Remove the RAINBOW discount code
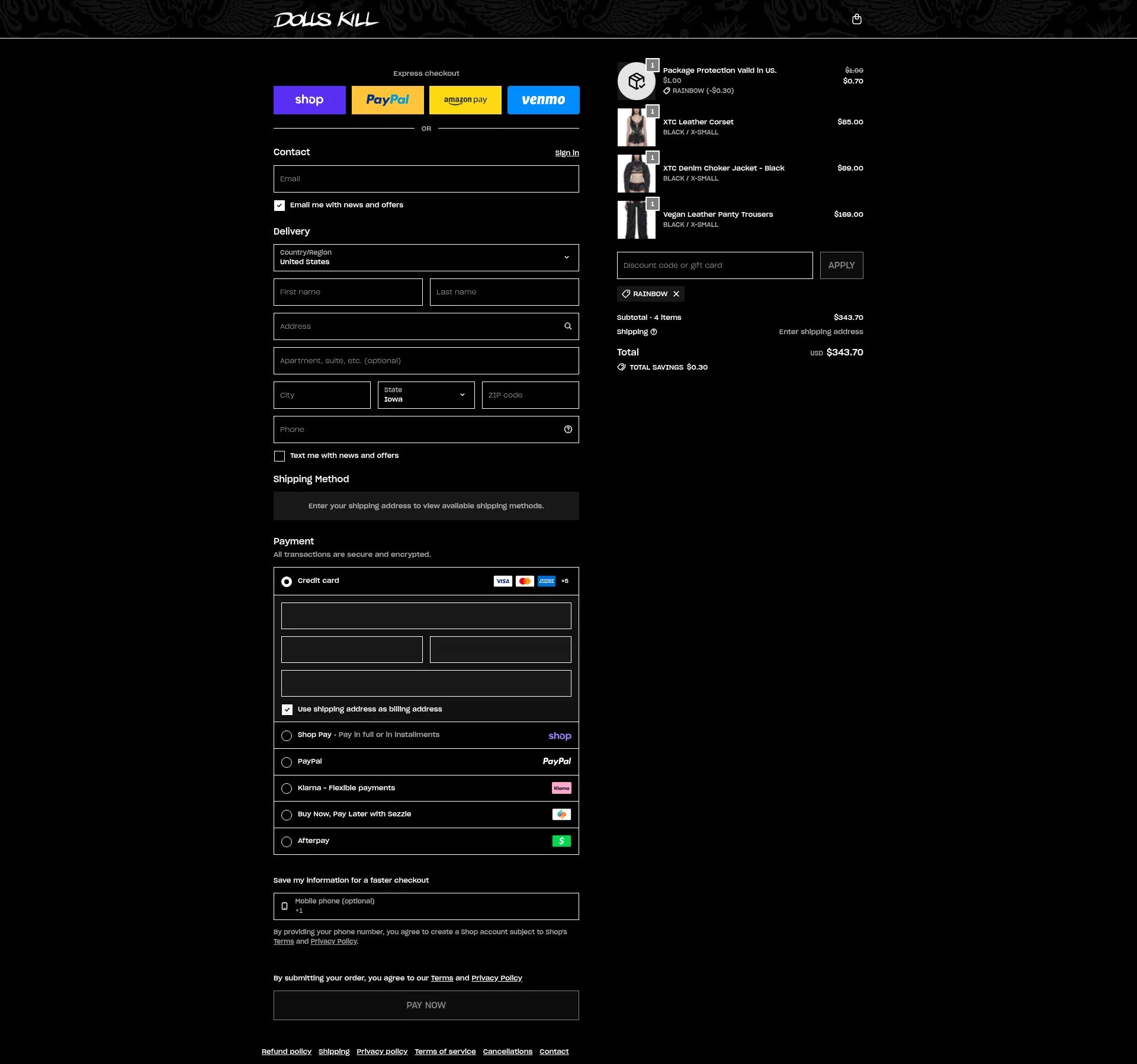 [676, 294]
